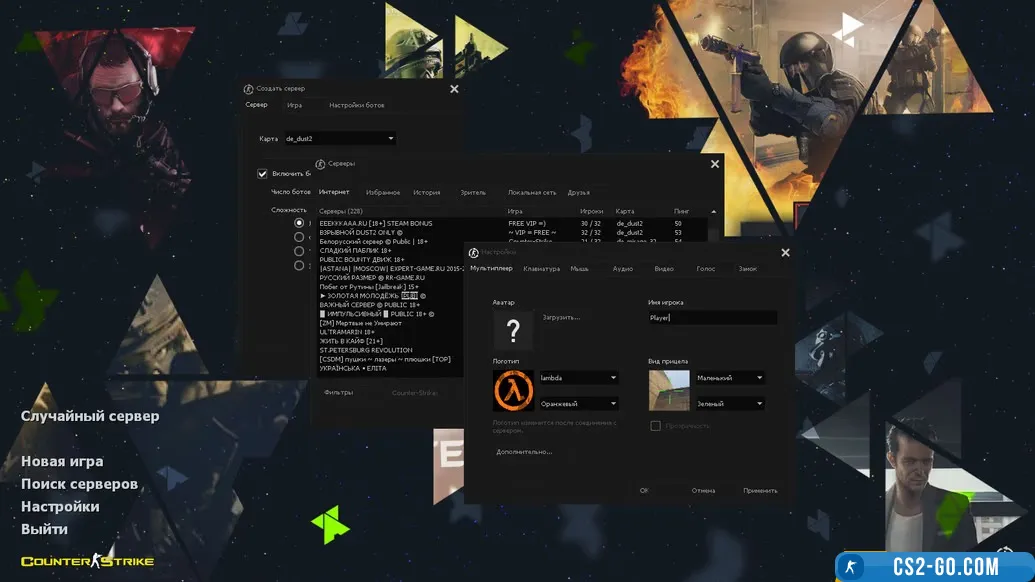The width and height of the screenshot is (1035, 582).
Task: Click the Counter-Strike logo at bottom left
Action: (x=87, y=561)
